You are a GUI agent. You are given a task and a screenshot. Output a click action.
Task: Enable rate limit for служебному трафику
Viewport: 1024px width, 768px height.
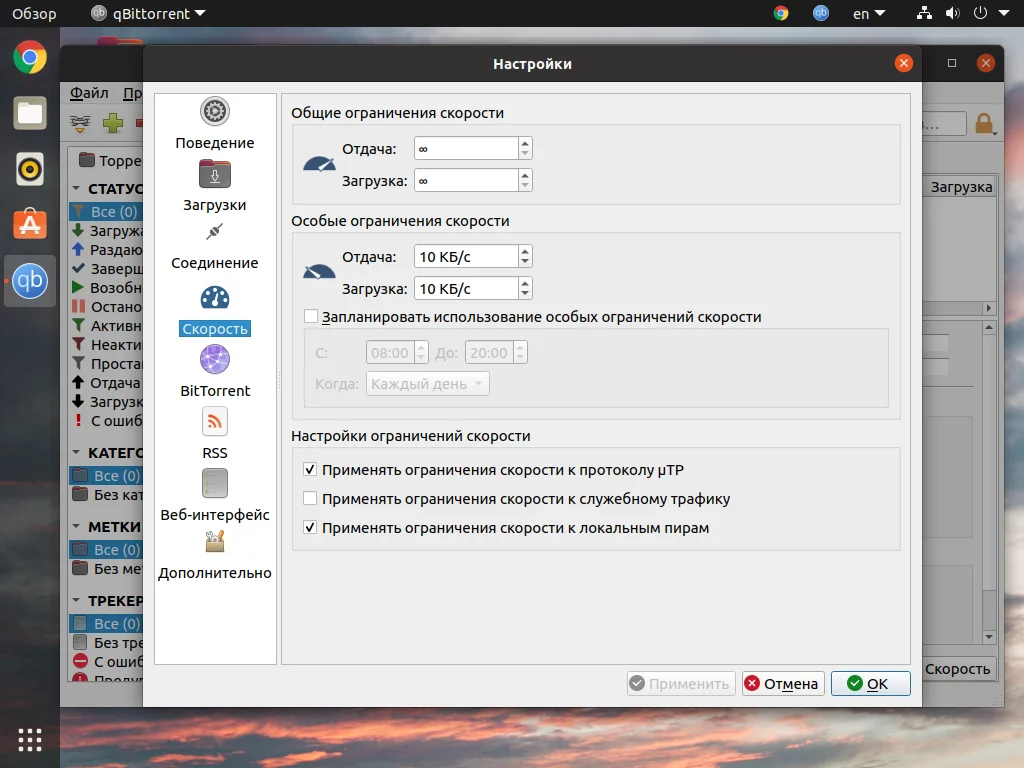pyautogui.click(x=311, y=499)
